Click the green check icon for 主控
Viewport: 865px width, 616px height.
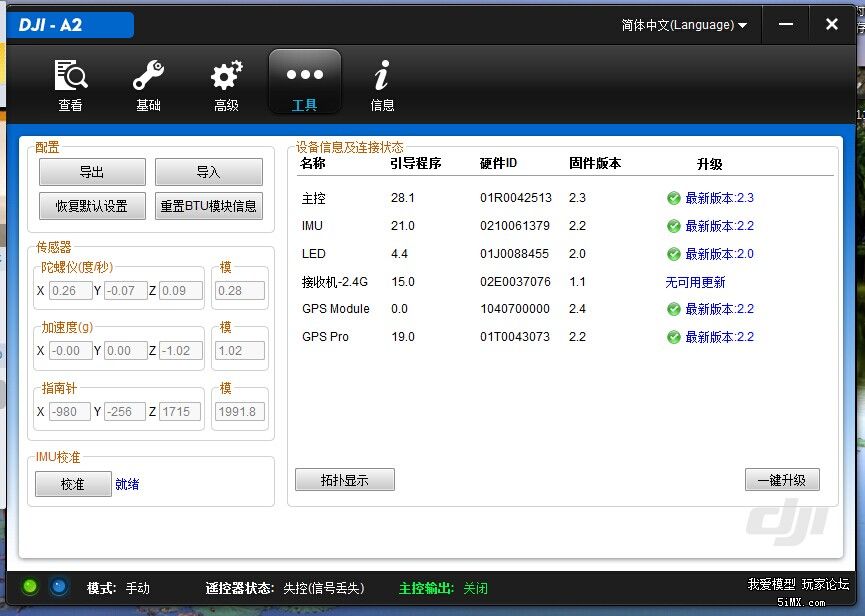click(x=674, y=198)
